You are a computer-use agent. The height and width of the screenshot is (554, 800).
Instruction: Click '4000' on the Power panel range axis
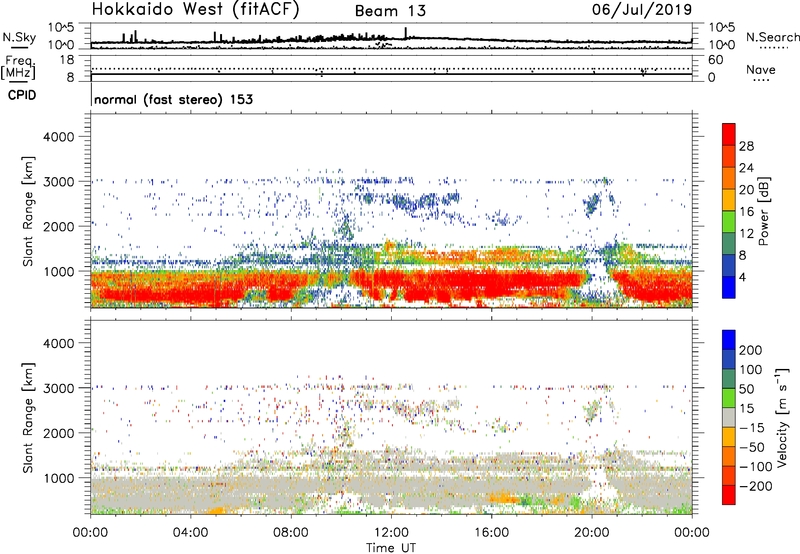(59, 137)
